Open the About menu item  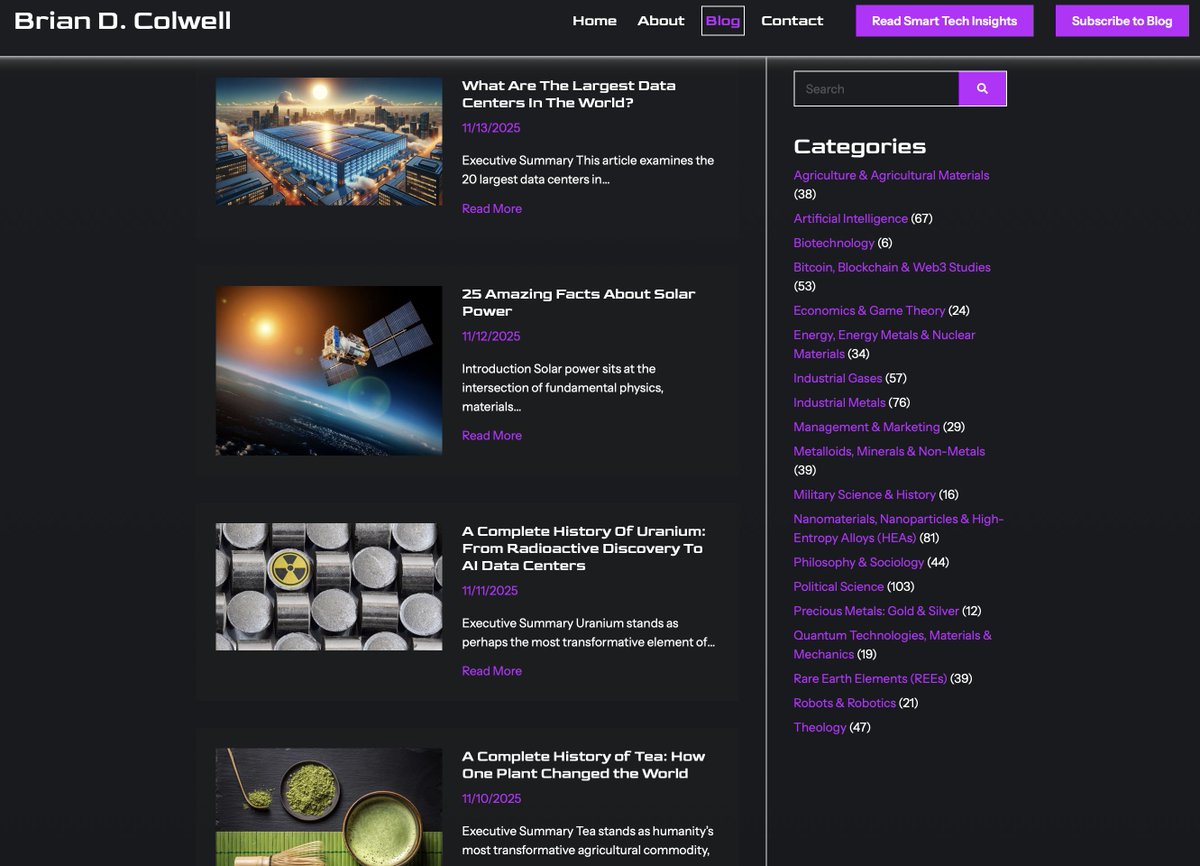661,21
